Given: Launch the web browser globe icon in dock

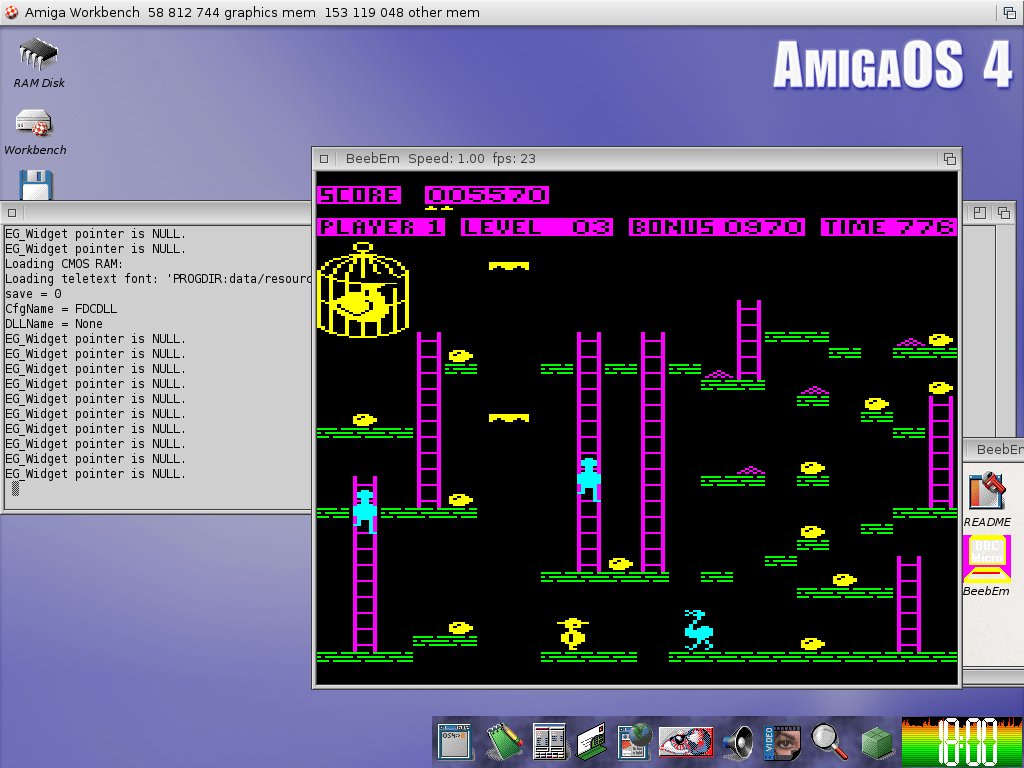Looking at the screenshot, I should pyautogui.click(x=634, y=741).
